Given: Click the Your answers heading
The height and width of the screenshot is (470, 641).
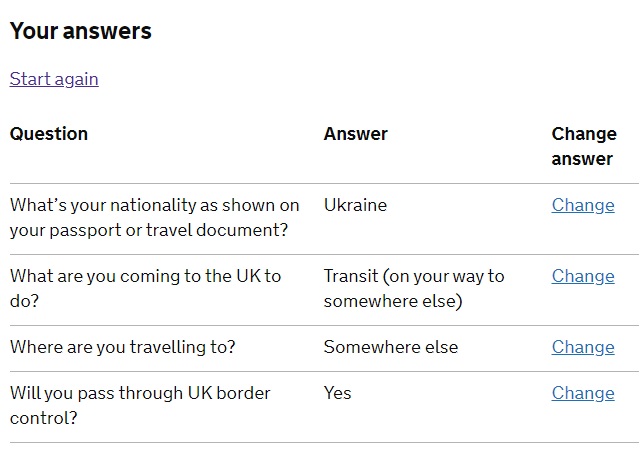Looking at the screenshot, I should pyautogui.click(x=81, y=31).
